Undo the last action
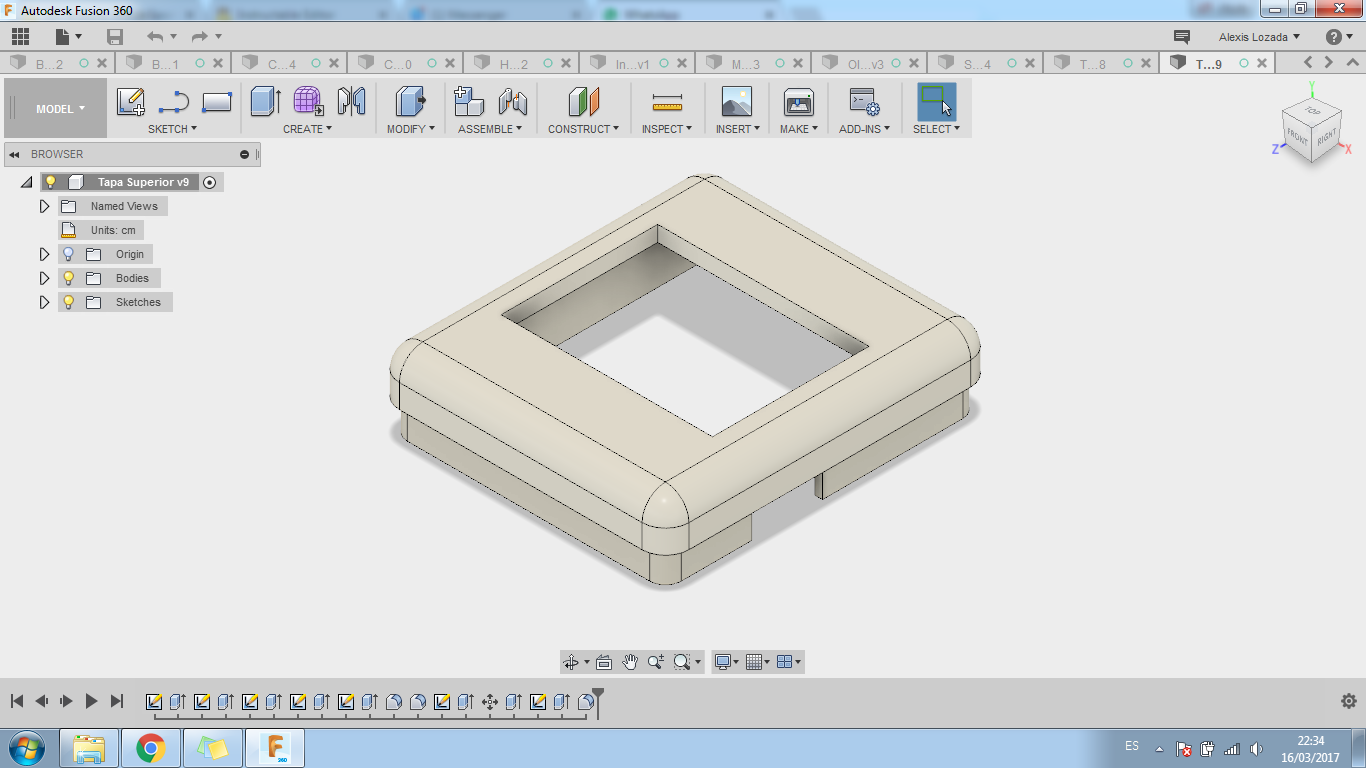The height and width of the screenshot is (768, 1366). 155,37
